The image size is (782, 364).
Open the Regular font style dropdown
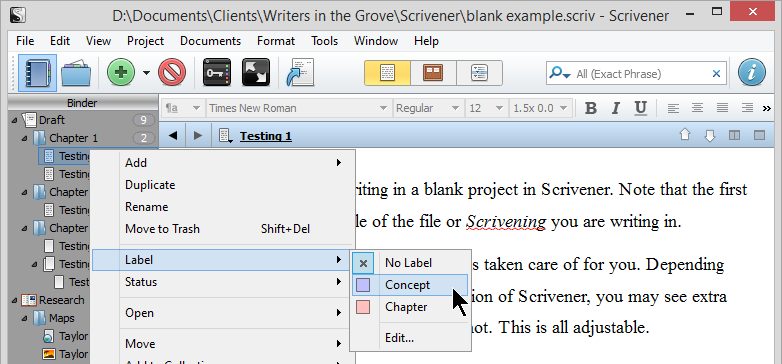point(428,108)
